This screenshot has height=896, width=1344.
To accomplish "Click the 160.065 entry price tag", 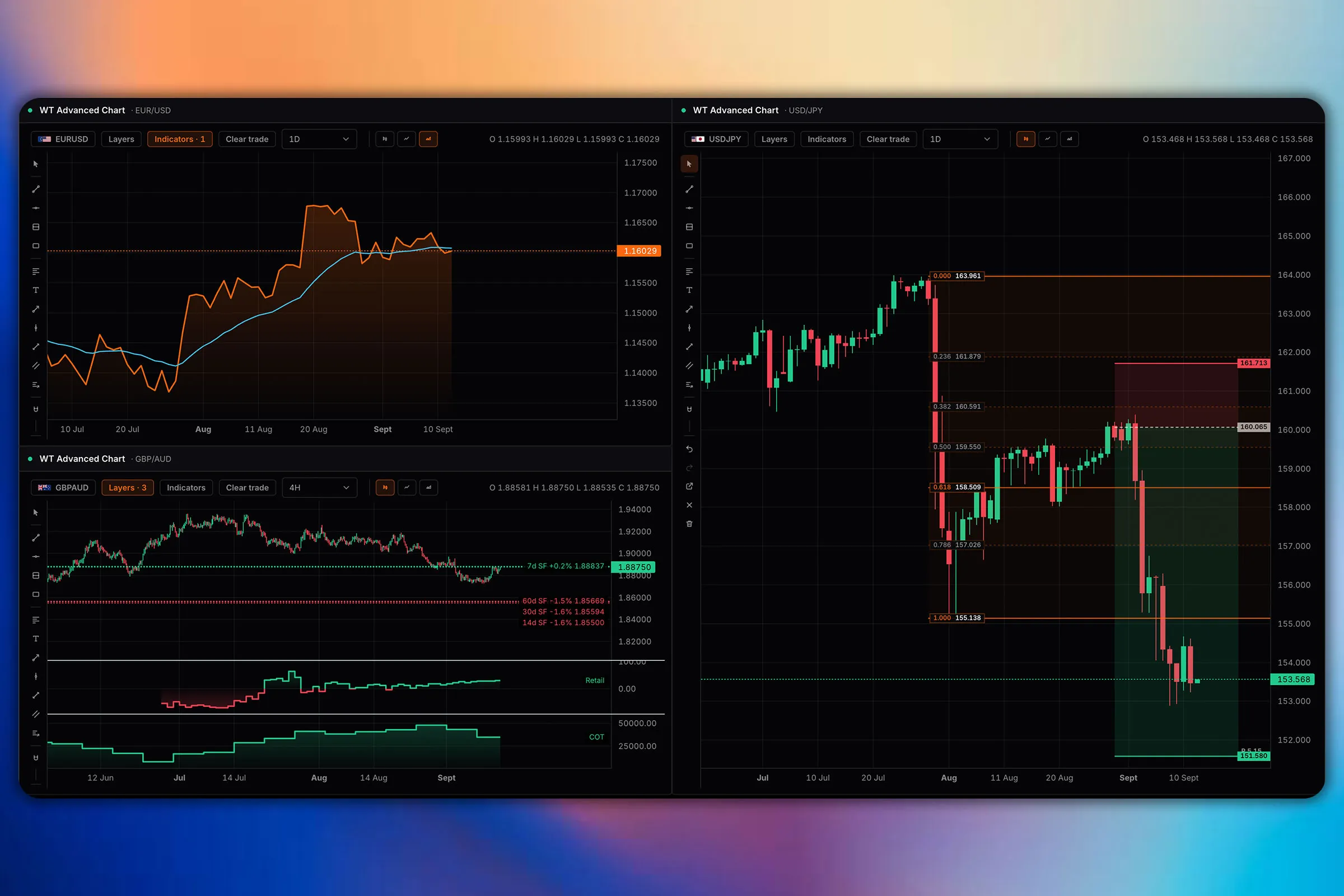I will click(1254, 427).
